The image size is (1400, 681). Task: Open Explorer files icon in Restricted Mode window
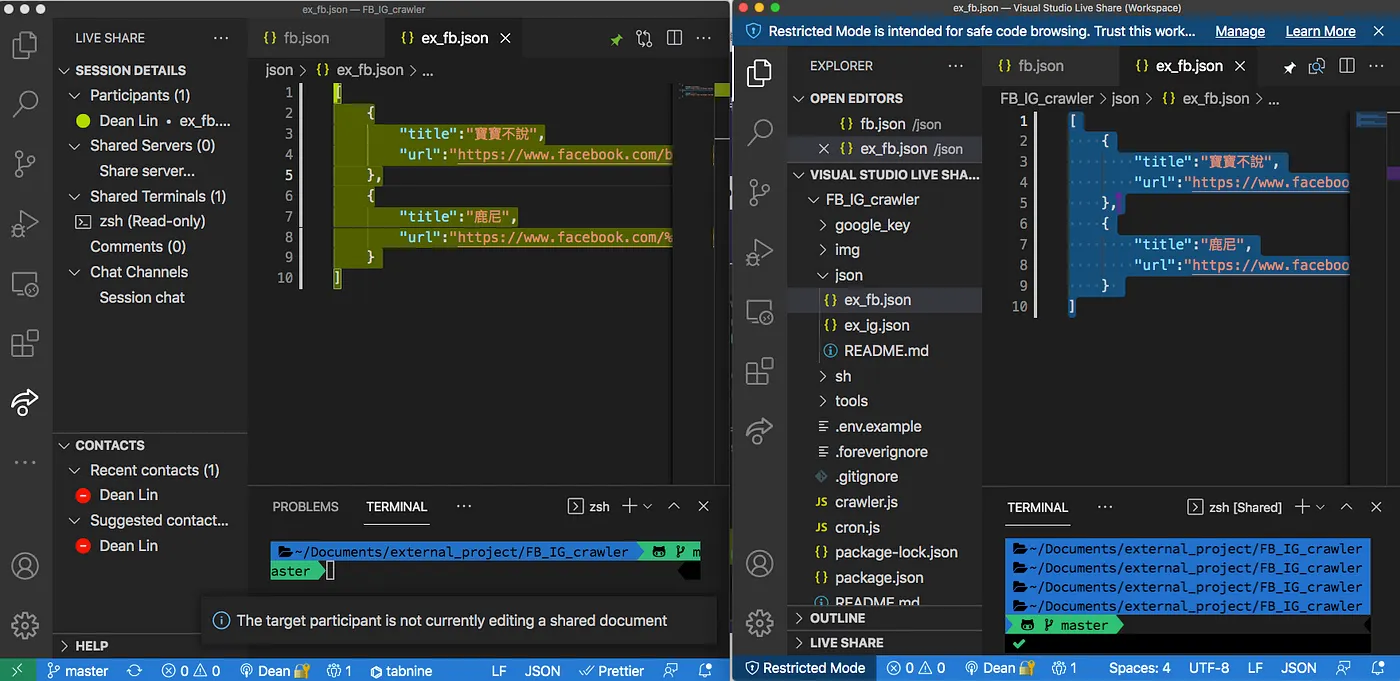point(760,72)
